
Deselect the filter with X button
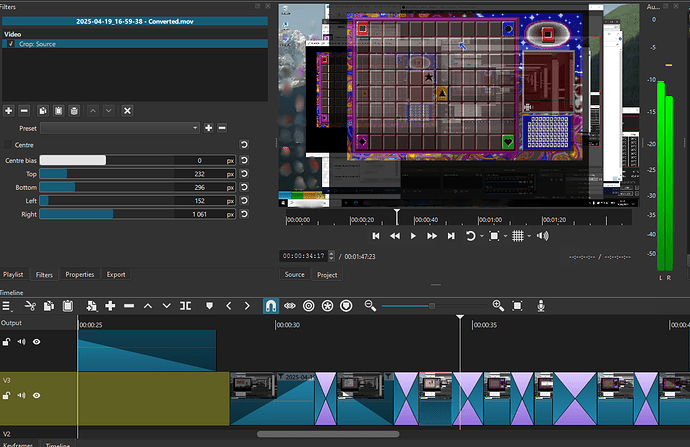tap(127, 111)
